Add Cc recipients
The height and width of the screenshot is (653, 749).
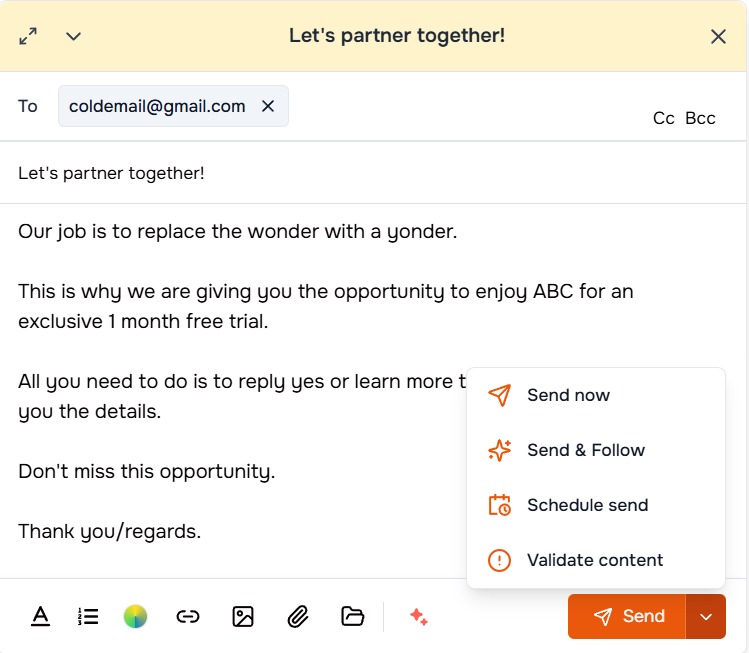663,118
